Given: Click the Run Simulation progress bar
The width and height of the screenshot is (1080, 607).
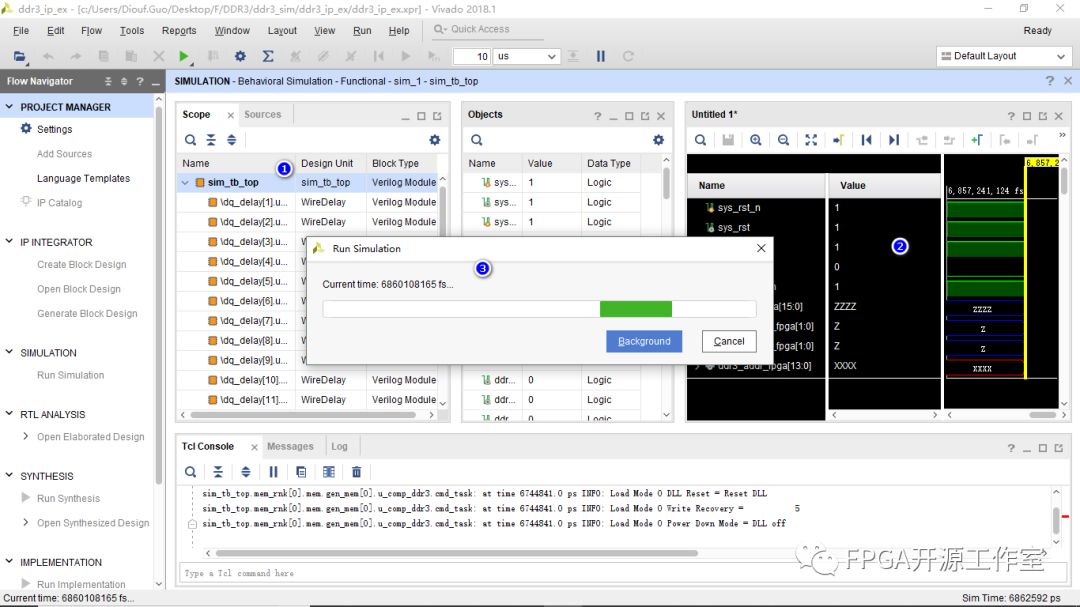Looking at the screenshot, I should point(539,309).
